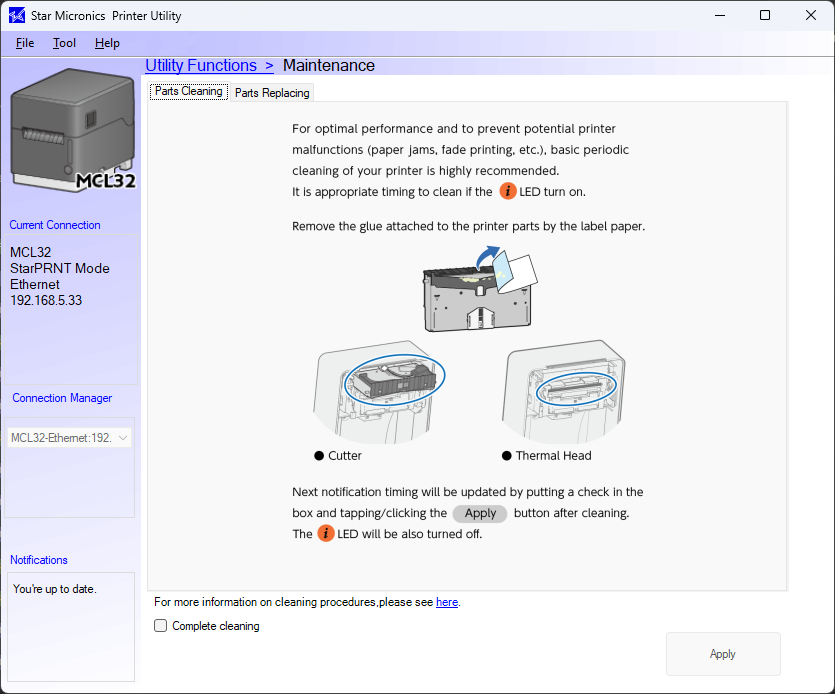Click the Apply button at bottom right
The image size is (835, 694).
click(723, 654)
